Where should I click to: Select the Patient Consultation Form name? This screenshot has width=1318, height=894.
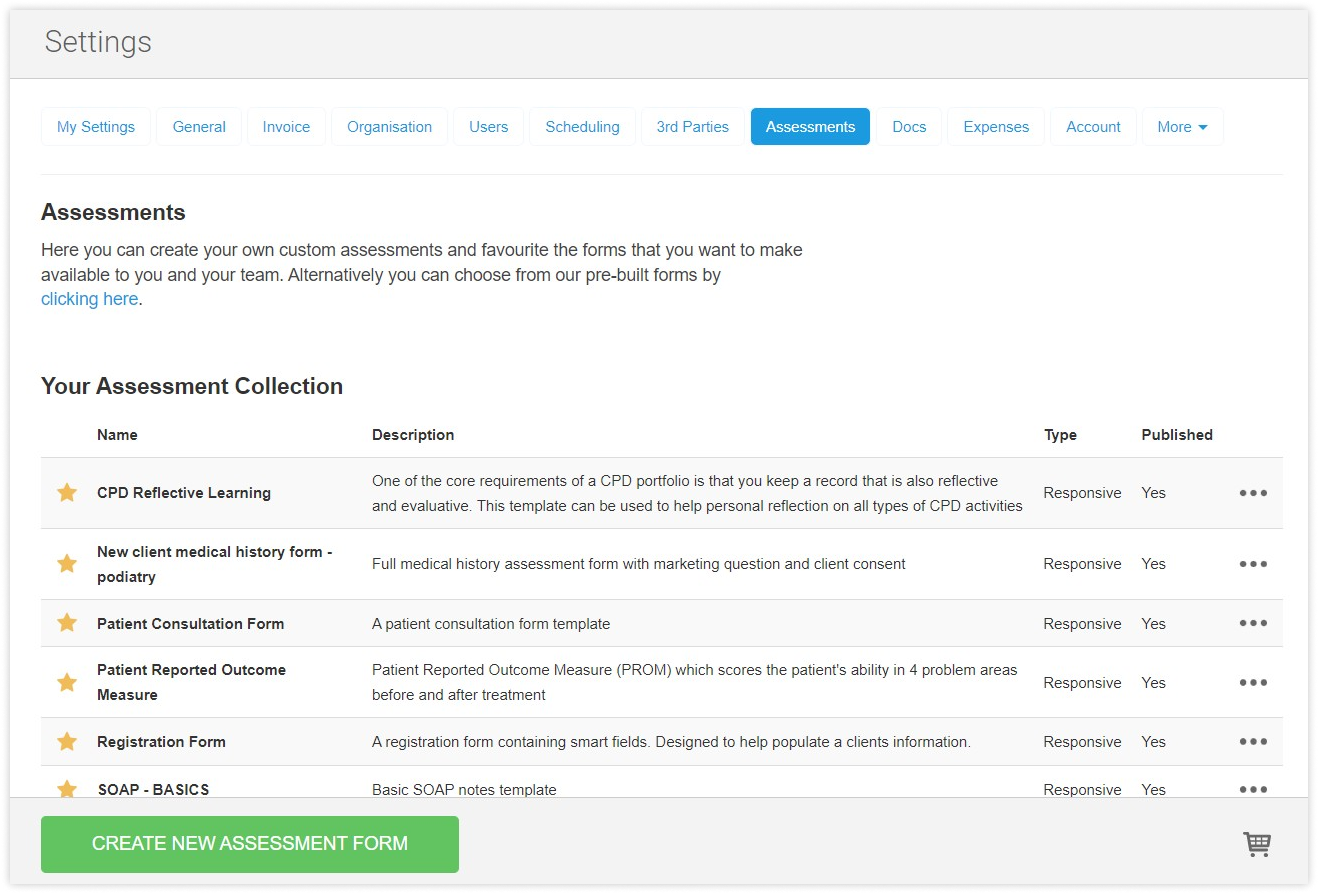(191, 623)
